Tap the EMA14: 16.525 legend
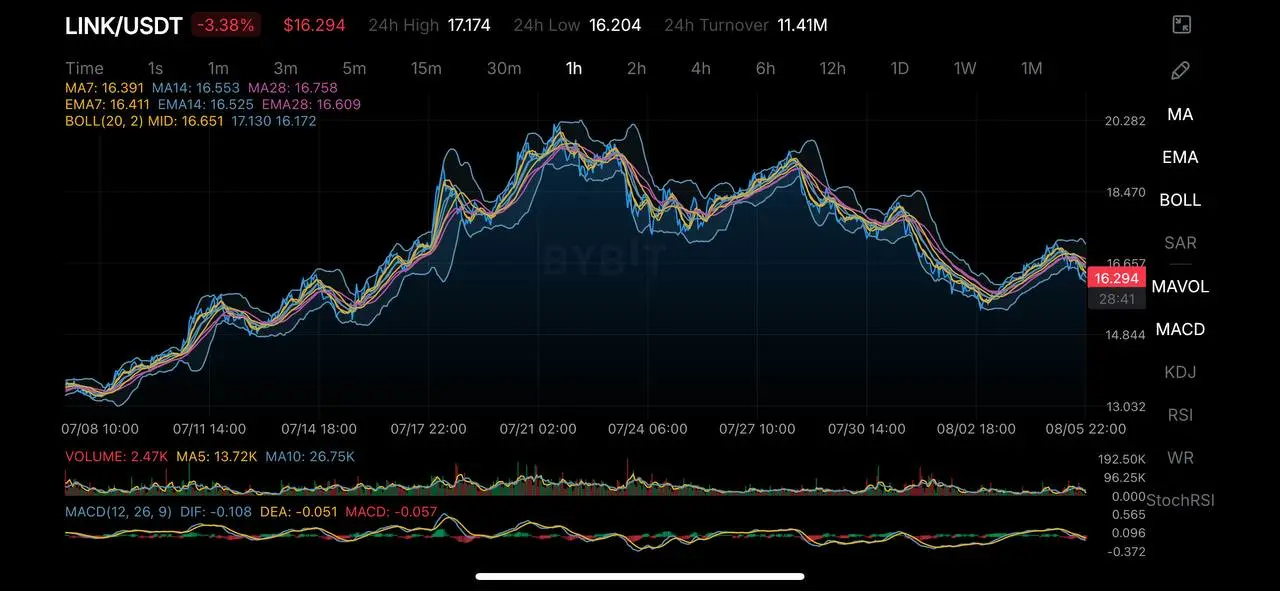 tap(206, 104)
